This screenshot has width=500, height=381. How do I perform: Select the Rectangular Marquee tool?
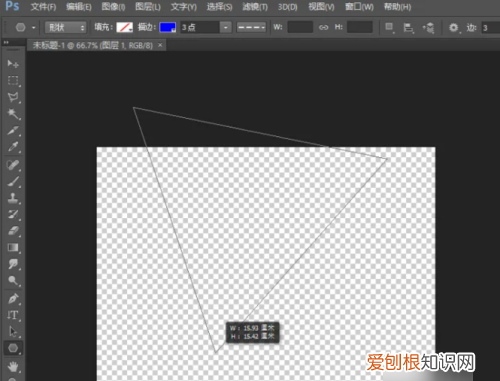coord(13,80)
